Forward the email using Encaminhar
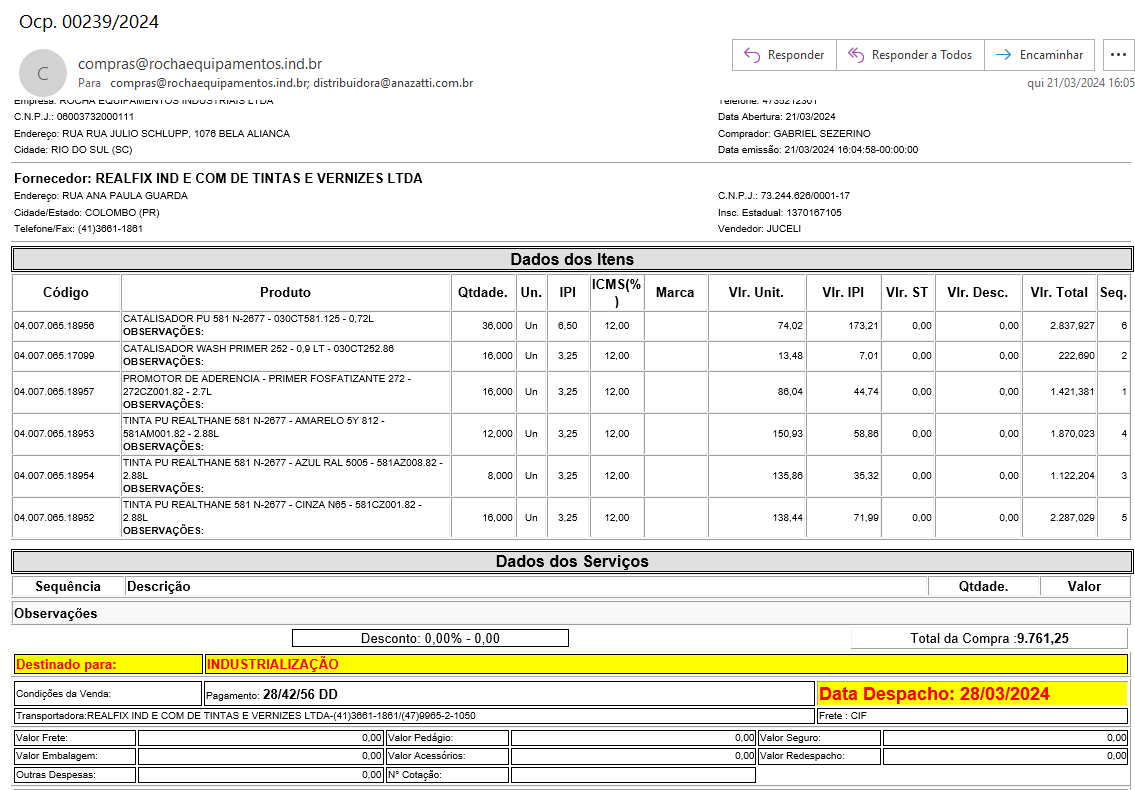1135x790 pixels. click(1039, 55)
